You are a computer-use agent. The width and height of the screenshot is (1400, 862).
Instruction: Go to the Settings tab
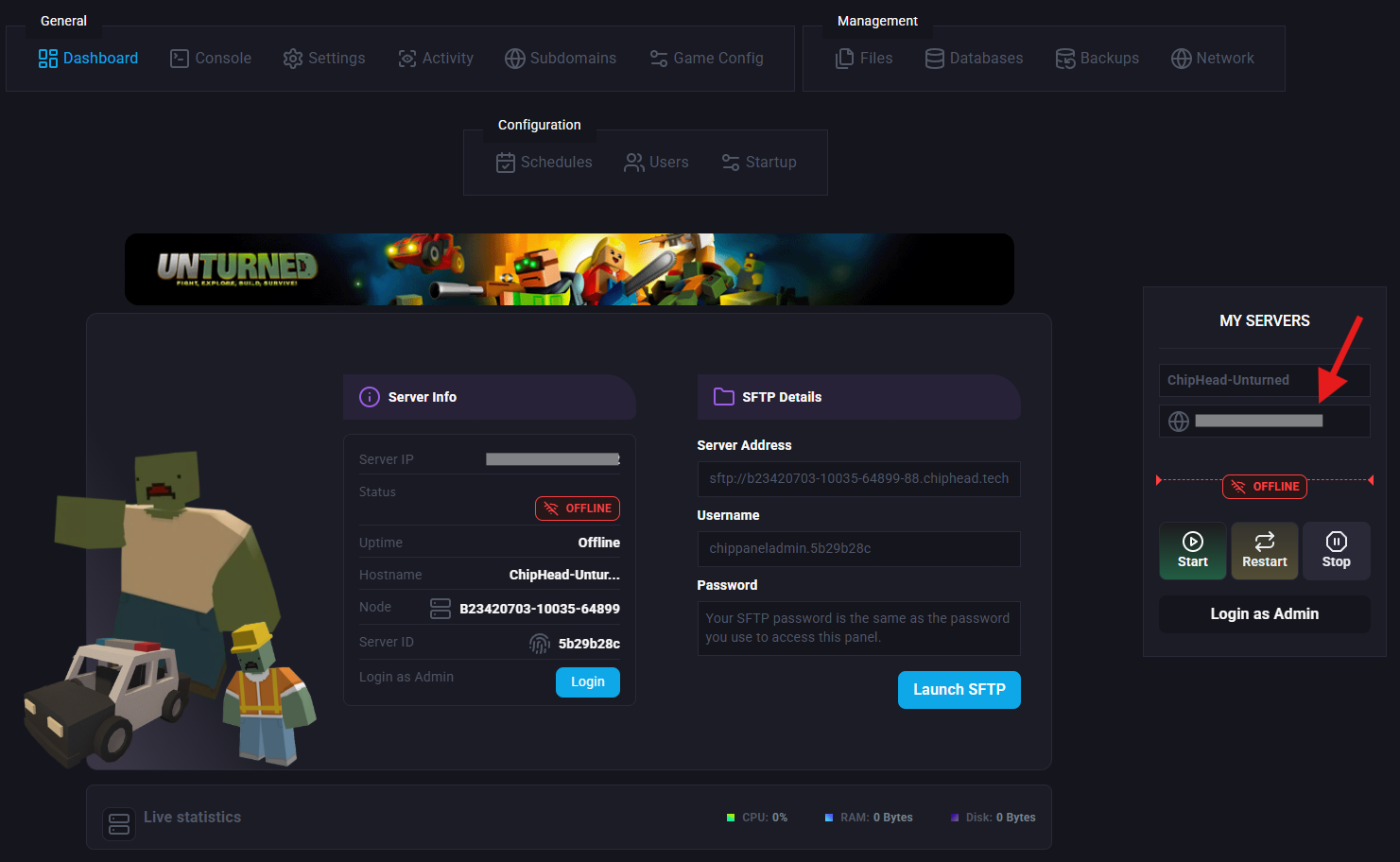tap(324, 59)
